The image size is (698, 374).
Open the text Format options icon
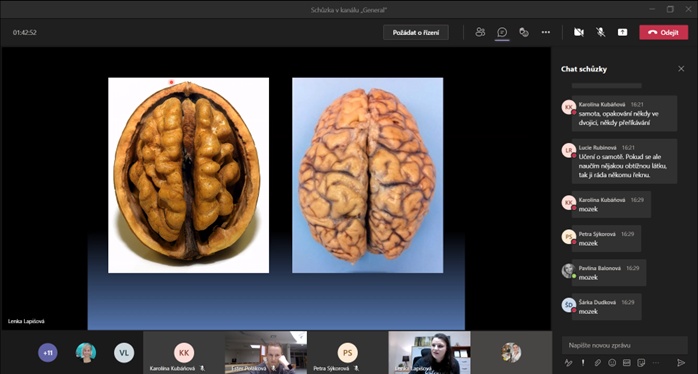pyautogui.click(x=568, y=362)
